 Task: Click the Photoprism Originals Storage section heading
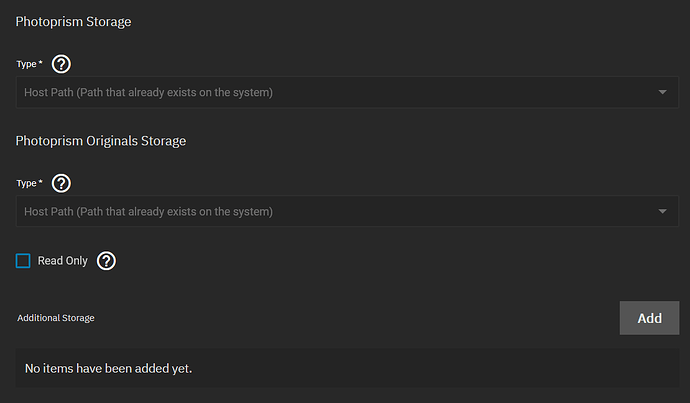point(101,141)
